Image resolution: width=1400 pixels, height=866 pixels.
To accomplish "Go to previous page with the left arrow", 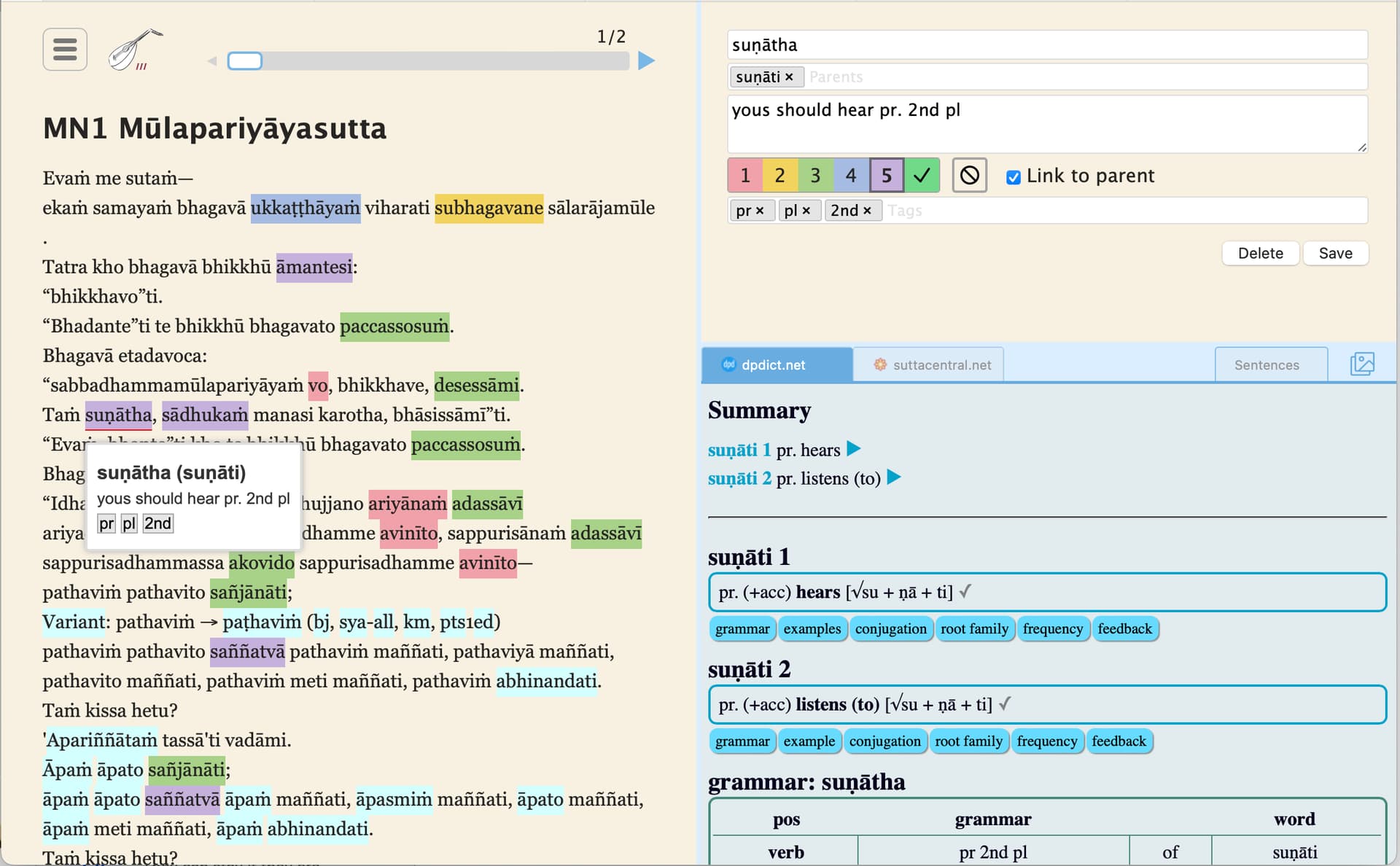I will click(x=212, y=61).
